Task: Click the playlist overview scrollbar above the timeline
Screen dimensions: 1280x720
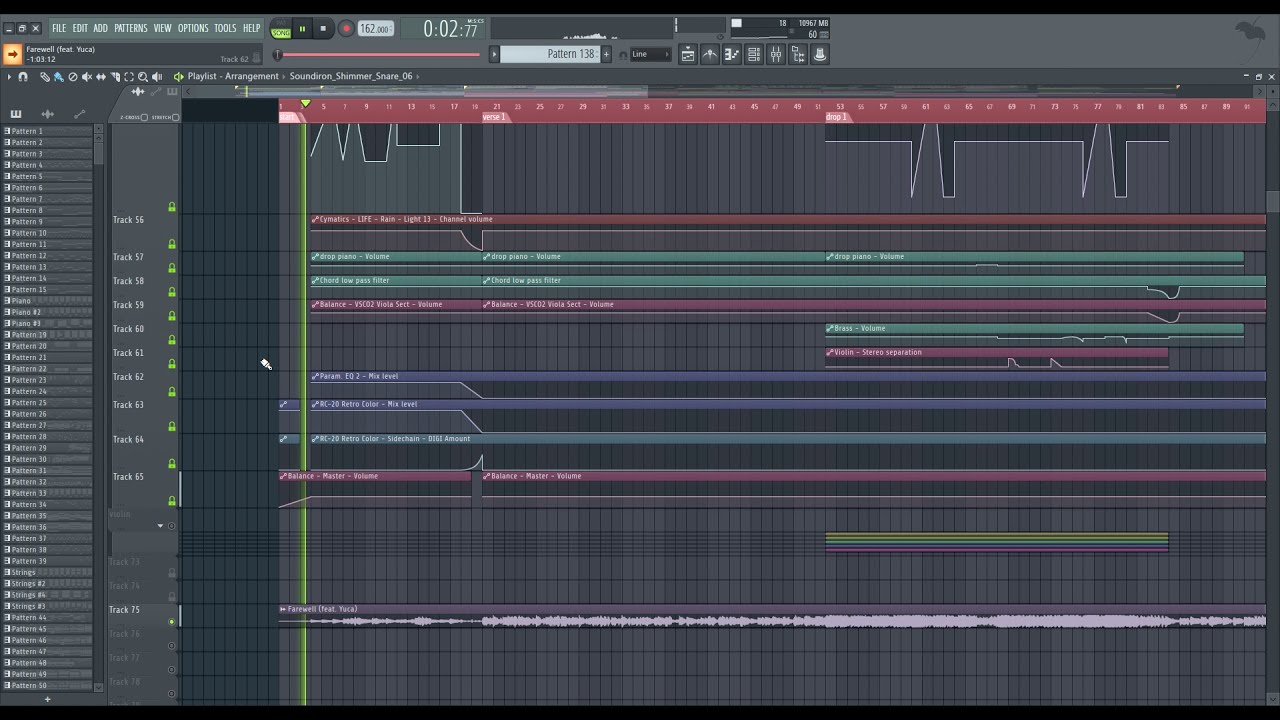Action: point(724,91)
